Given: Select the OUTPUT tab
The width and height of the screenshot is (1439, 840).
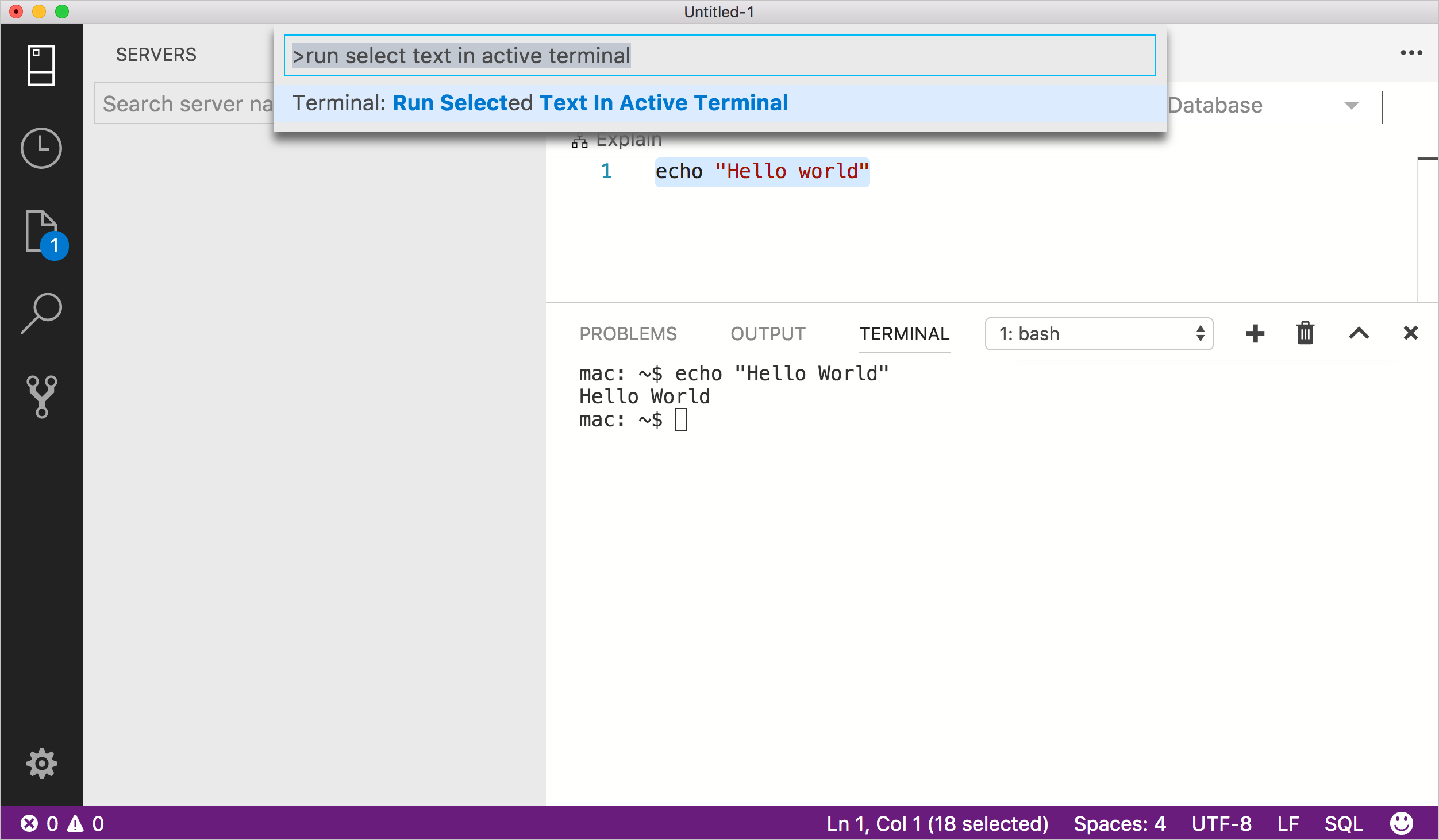Looking at the screenshot, I should (768, 334).
